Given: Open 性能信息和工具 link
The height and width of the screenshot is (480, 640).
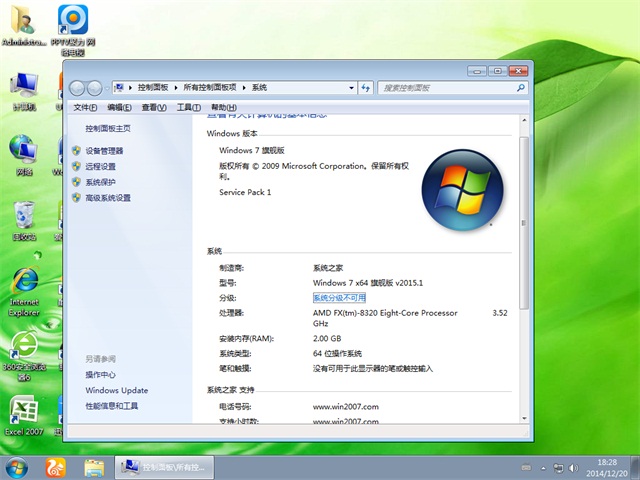Looking at the screenshot, I should [x=111, y=406].
